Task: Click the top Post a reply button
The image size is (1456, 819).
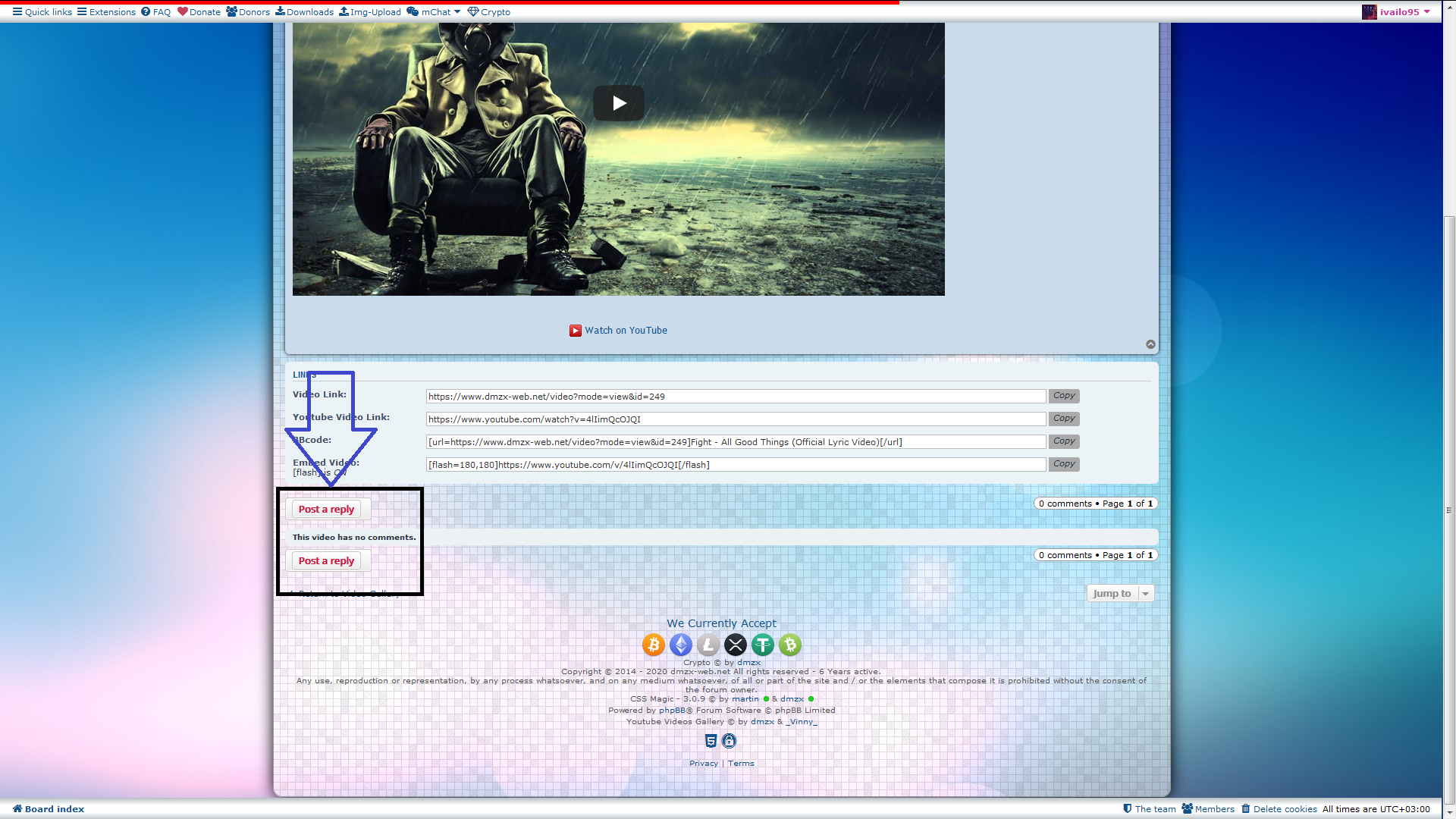Action: 327,509
